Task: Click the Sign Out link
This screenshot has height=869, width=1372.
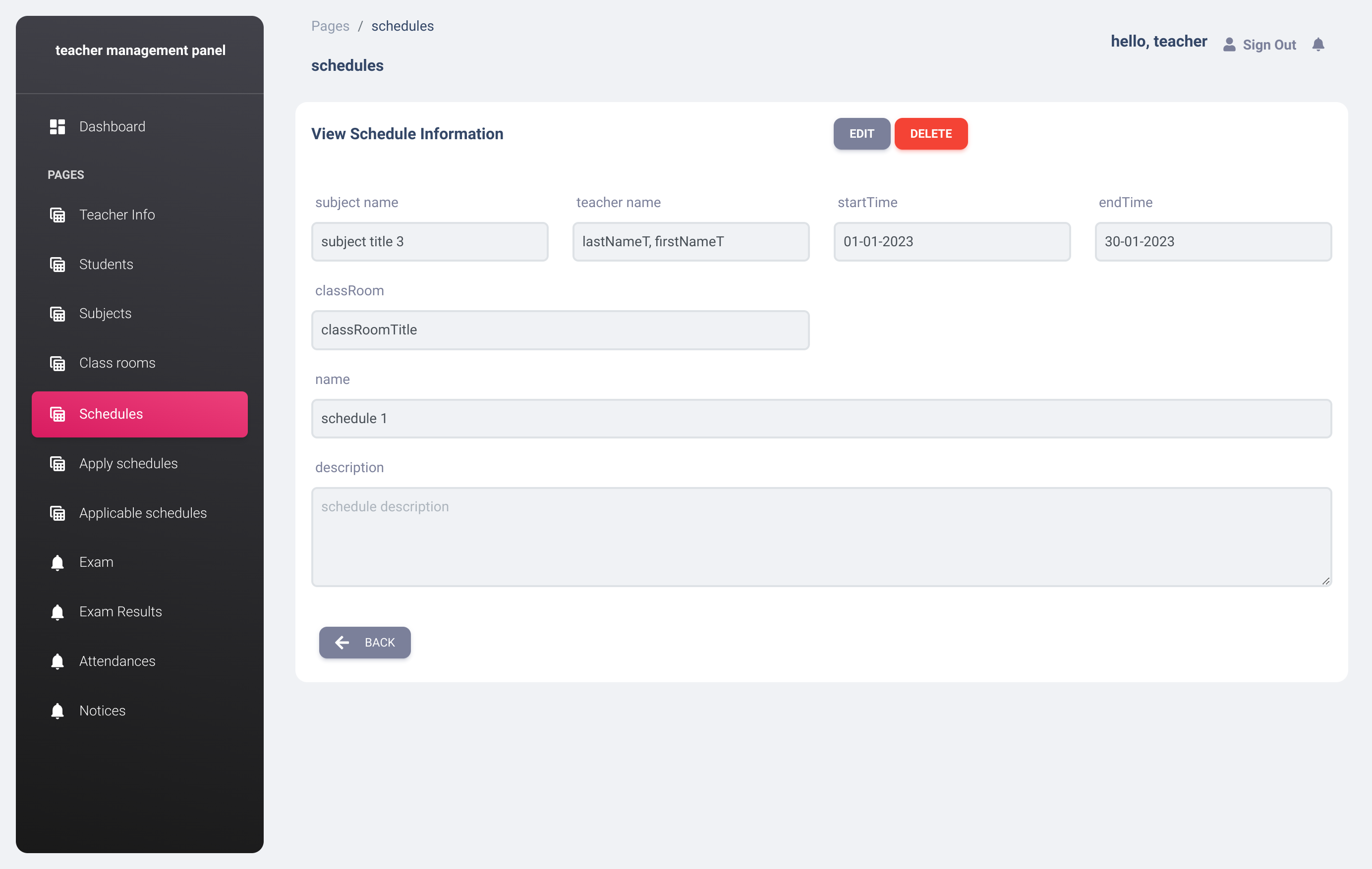Action: (x=1269, y=45)
